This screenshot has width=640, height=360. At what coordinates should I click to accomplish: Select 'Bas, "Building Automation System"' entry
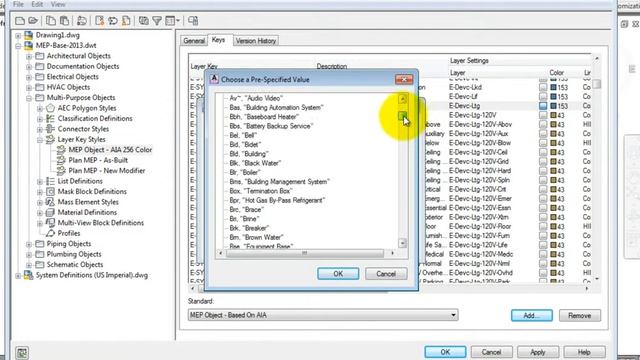point(276,108)
